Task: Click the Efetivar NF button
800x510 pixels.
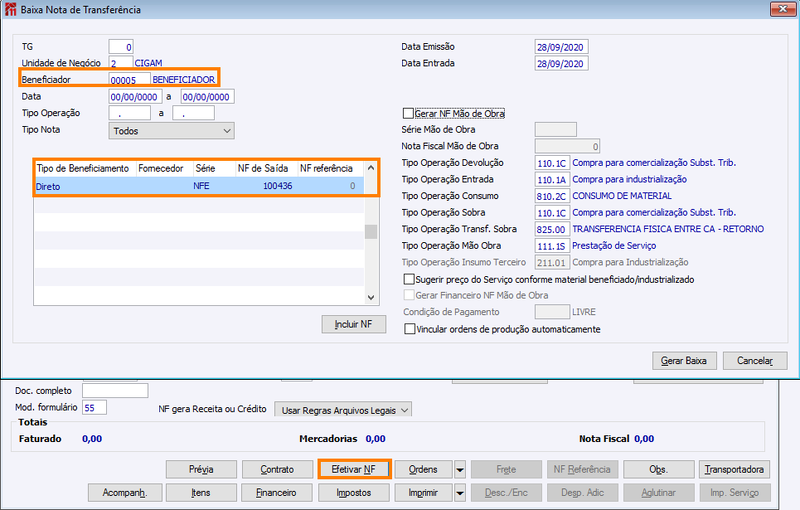Action: click(x=354, y=469)
